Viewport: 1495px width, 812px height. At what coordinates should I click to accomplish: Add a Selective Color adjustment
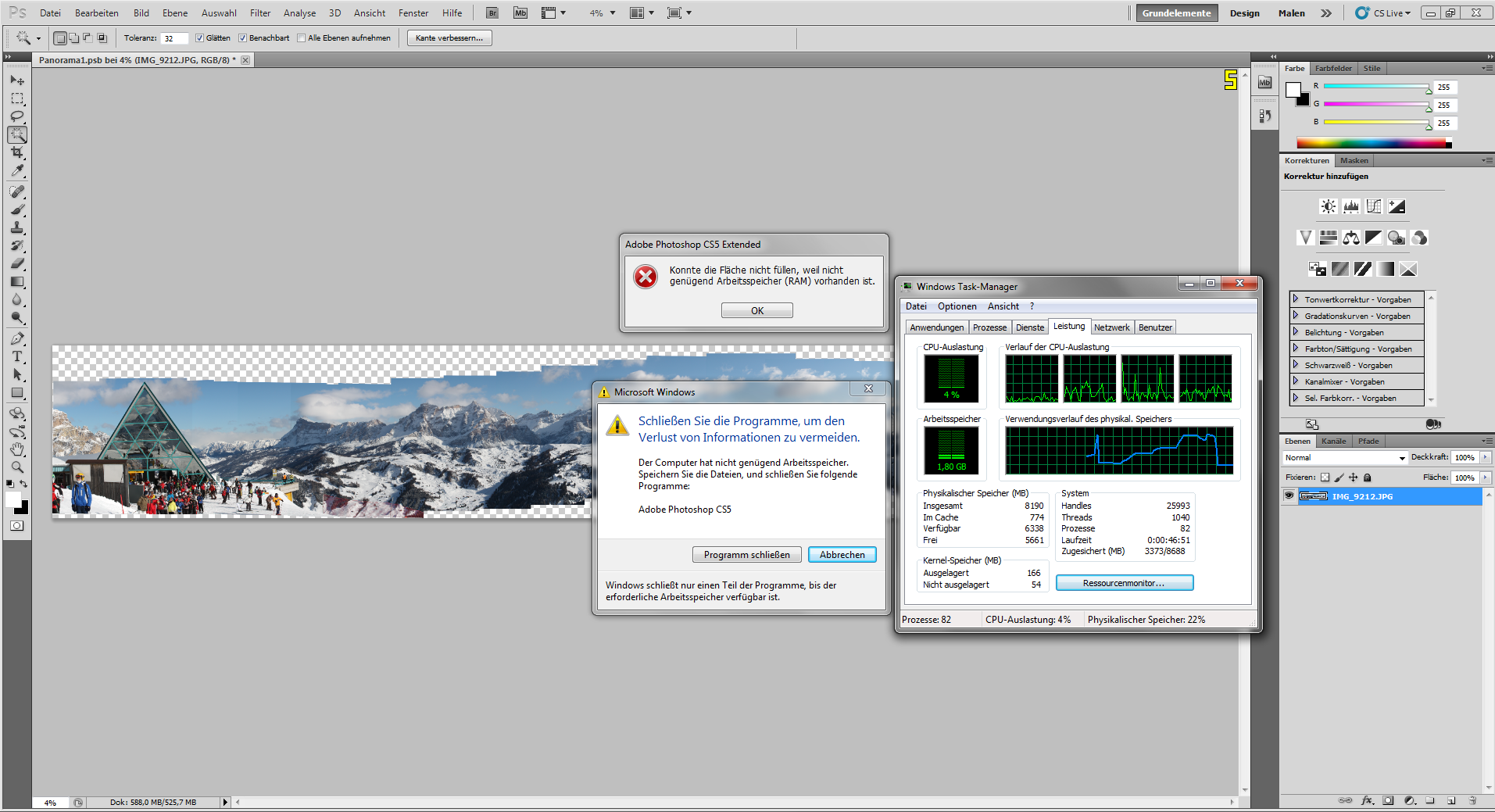[1408, 269]
